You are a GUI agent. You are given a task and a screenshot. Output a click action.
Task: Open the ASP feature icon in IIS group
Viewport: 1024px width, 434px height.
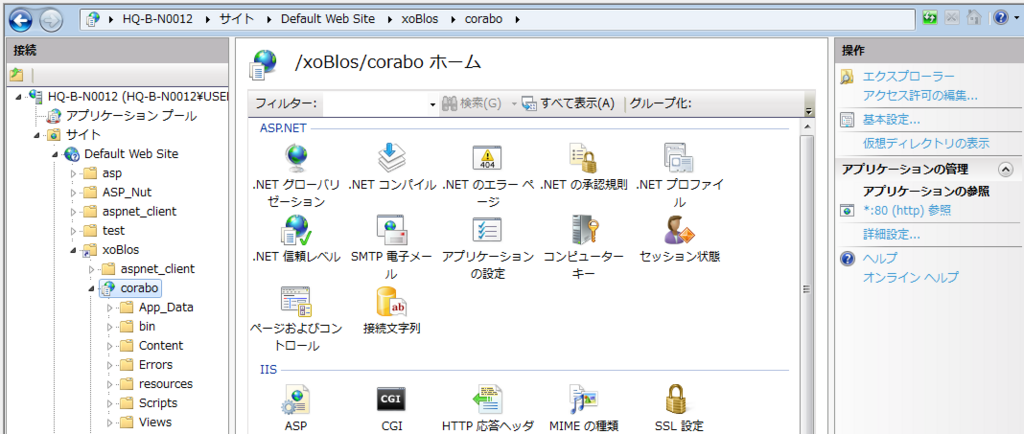[x=296, y=399]
